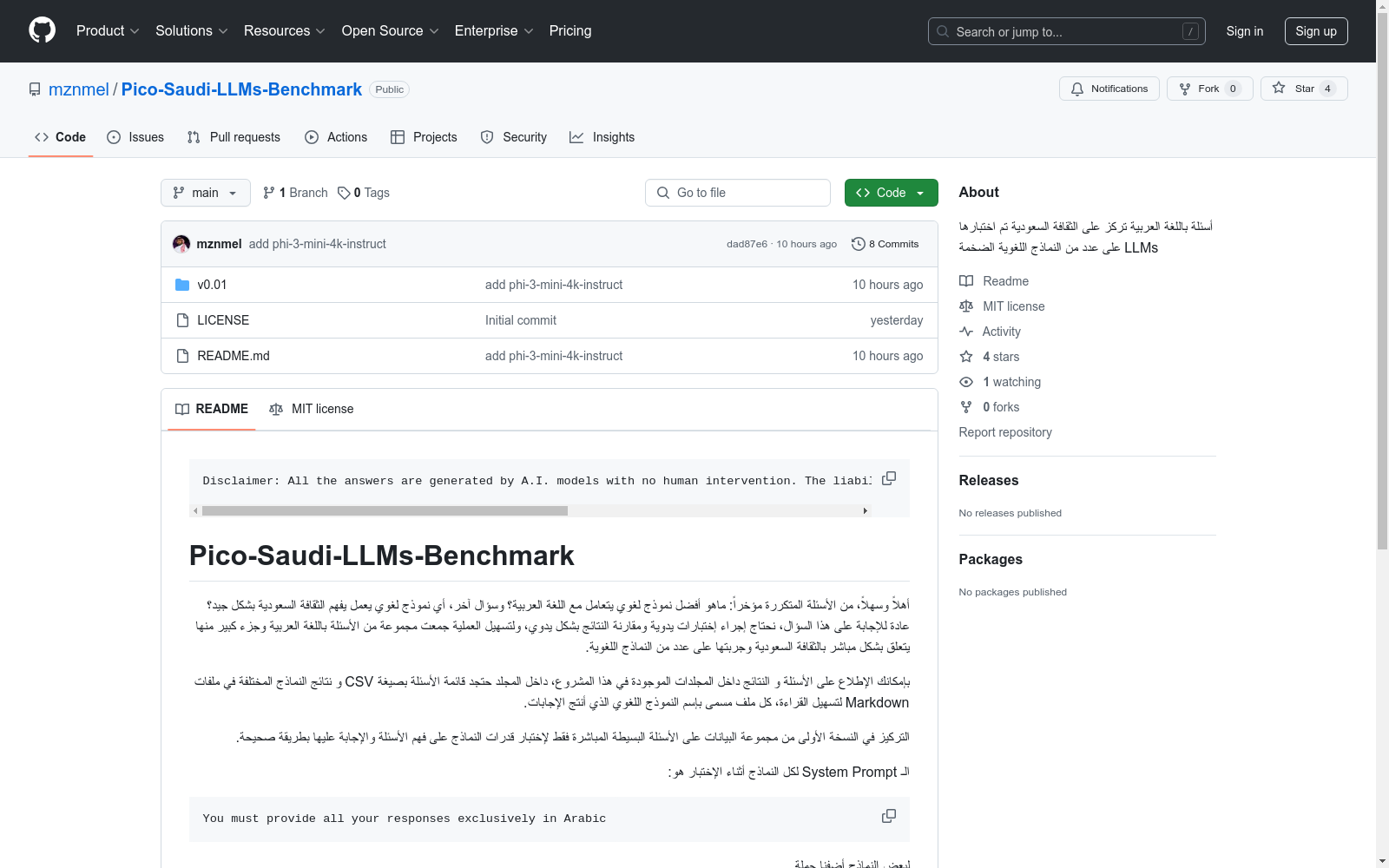The height and width of the screenshot is (868, 1389).
Task: Click the README.md file icon
Action: pos(182,356)
